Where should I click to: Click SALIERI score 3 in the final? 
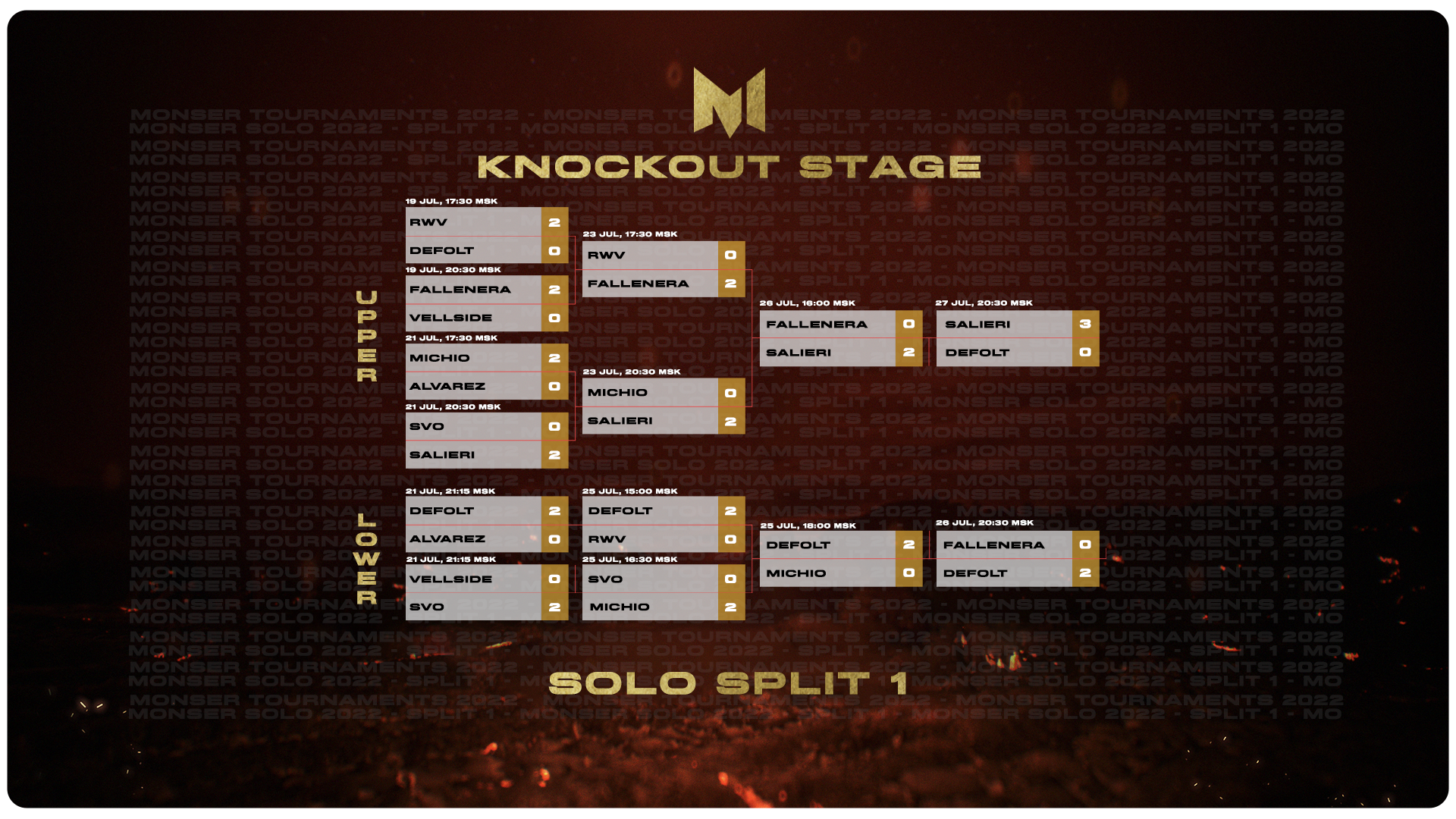click(x=1085, y=324)
